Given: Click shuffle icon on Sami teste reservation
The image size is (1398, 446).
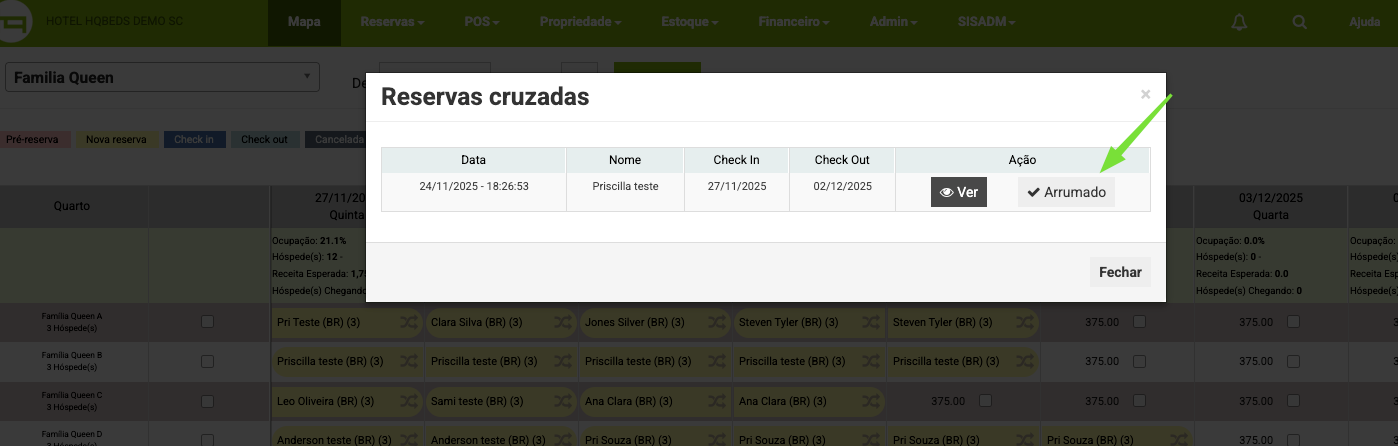Looking at the screenshot, I should [563, 401].
